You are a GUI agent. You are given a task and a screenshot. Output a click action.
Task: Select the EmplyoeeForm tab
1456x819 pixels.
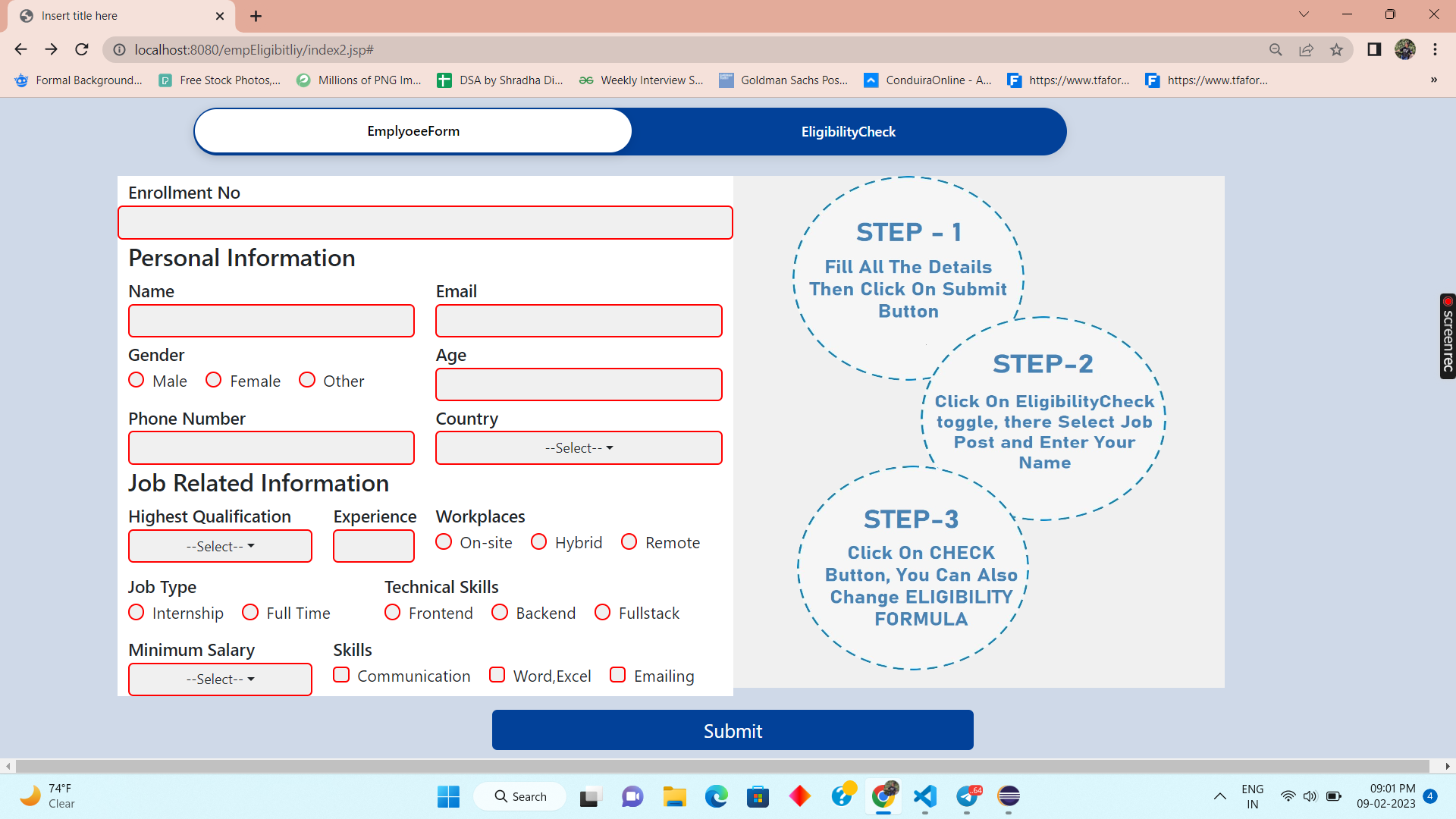pos(413,131)
